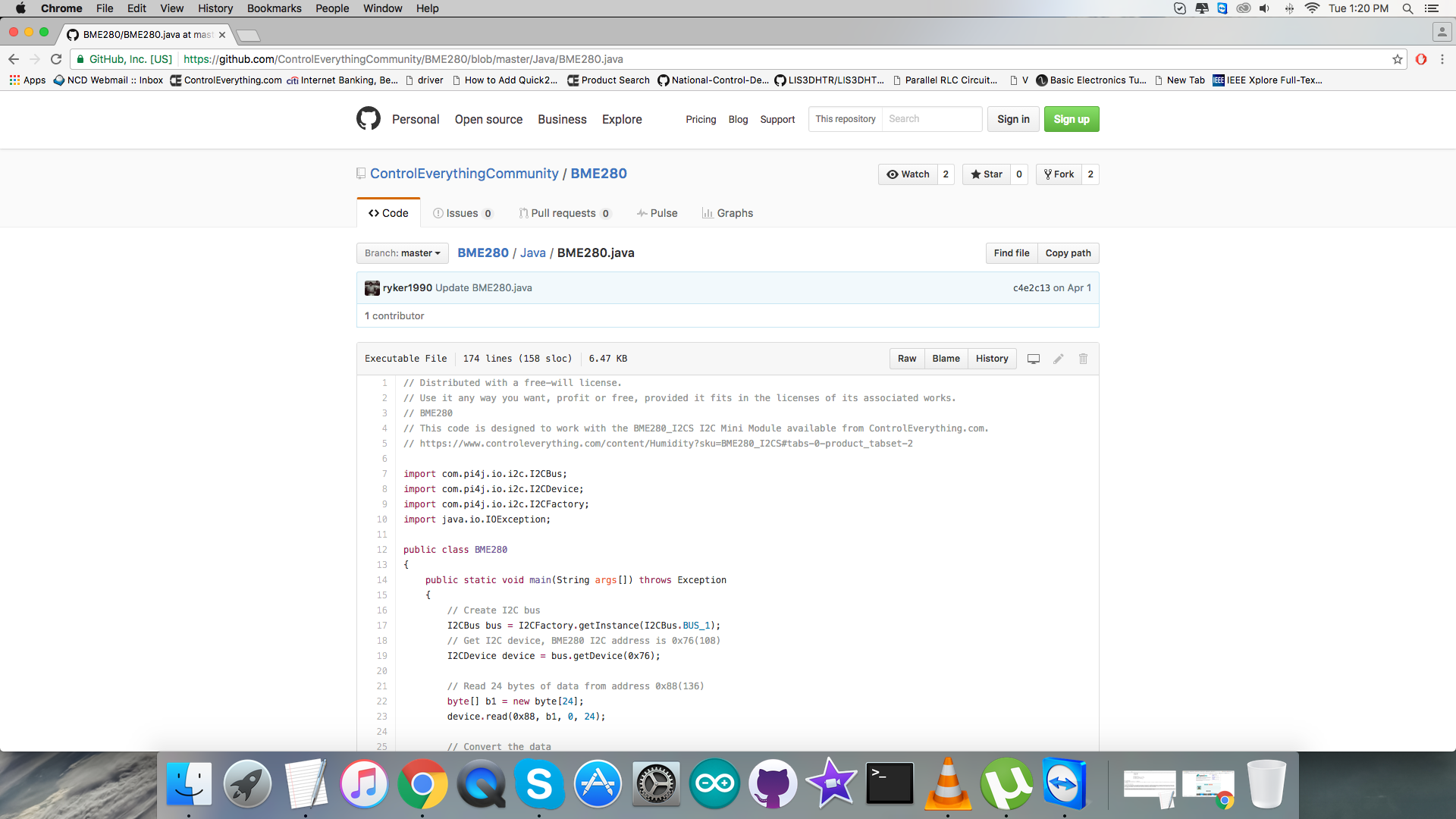Viewport: 1456px width, 819px height.
Task: Bookmark this page with the address bar star
Action: coord(1398,58)
